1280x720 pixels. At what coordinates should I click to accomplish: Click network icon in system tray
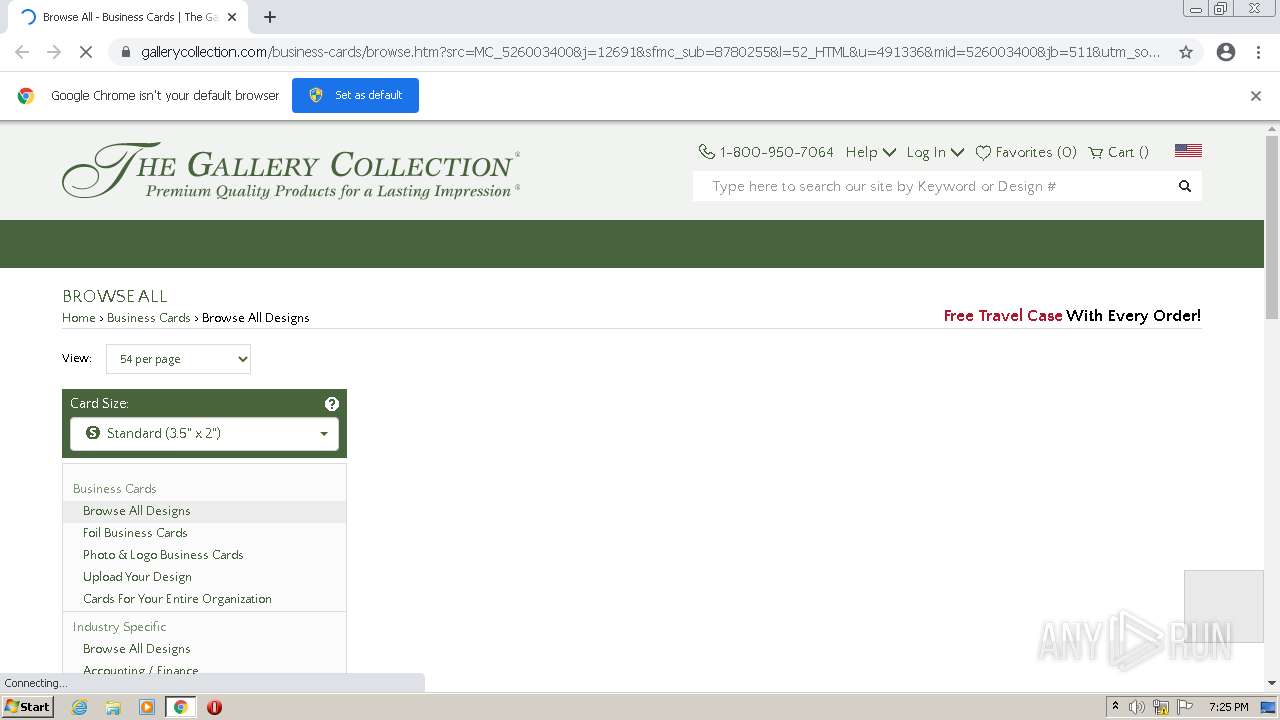(1161, 707)
